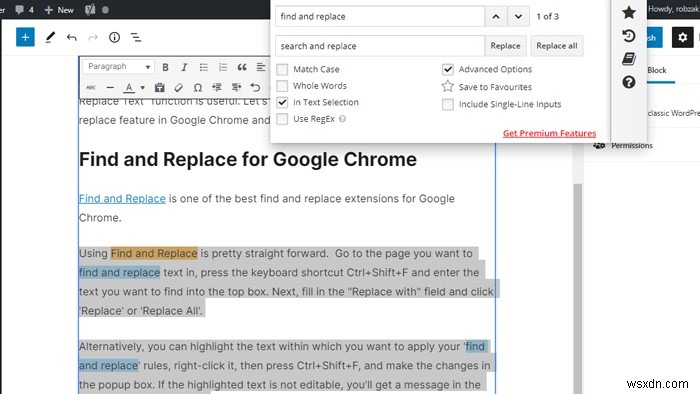Click the Replace button
The height and width of the screenshot is (394, 700).
[x=505, y=46]
